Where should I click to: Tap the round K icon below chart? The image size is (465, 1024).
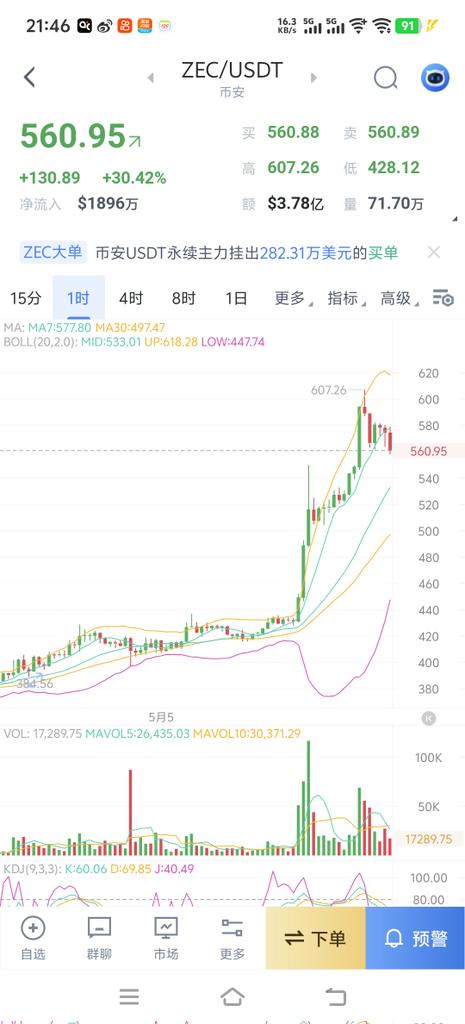[428, 718]
